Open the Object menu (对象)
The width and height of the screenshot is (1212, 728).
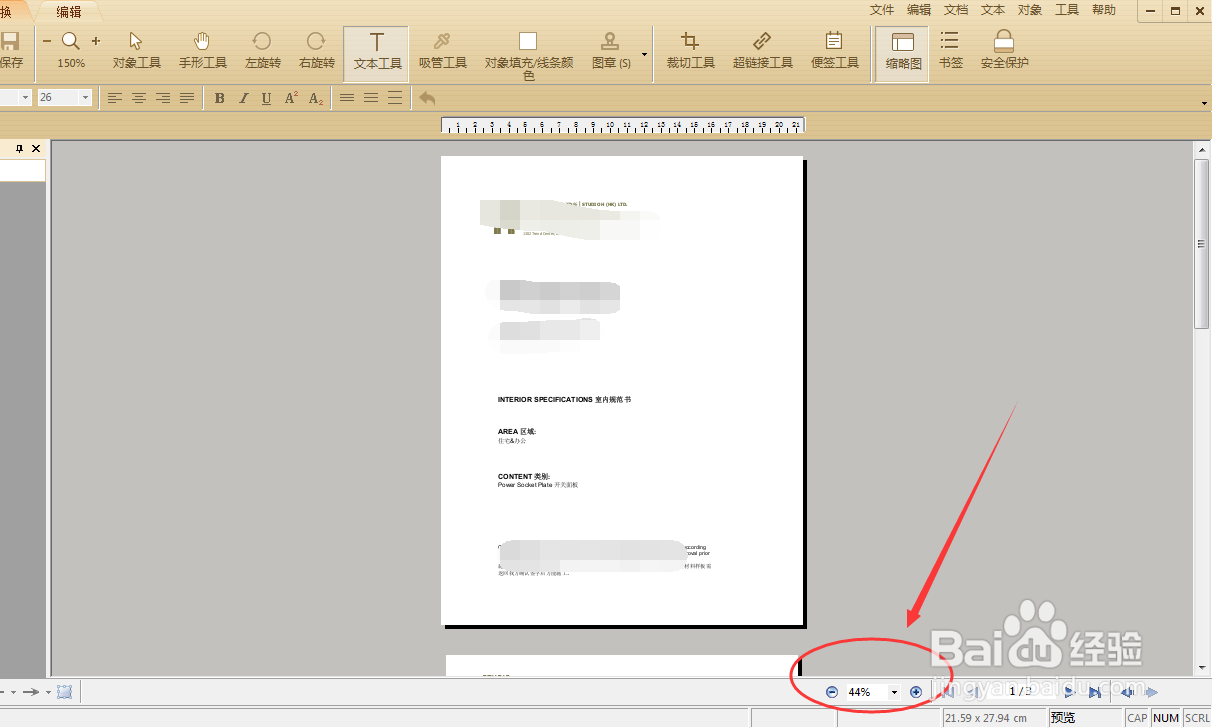click(1030, 10)
